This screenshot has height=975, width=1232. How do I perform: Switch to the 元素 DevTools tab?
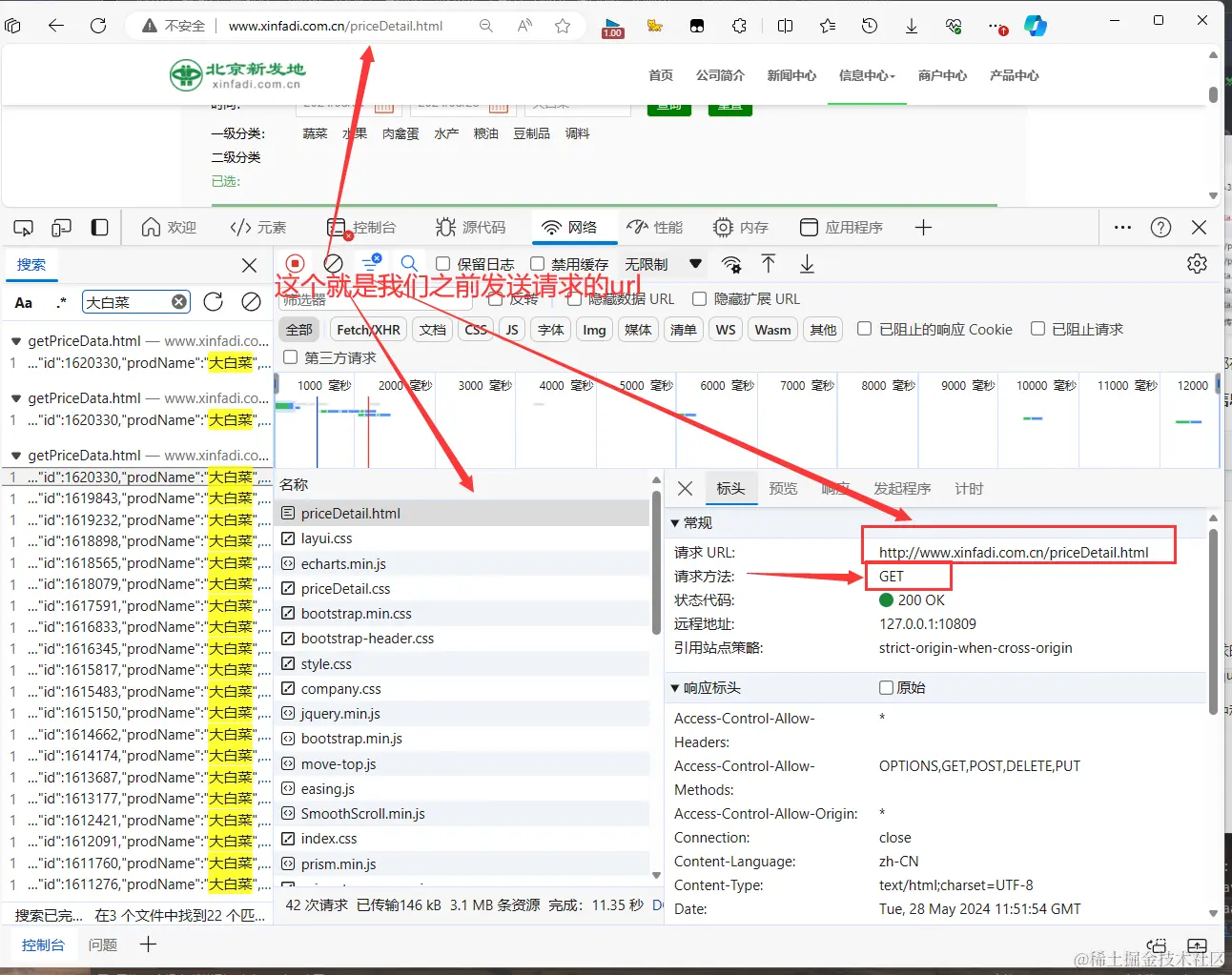[x=258, y=227]
